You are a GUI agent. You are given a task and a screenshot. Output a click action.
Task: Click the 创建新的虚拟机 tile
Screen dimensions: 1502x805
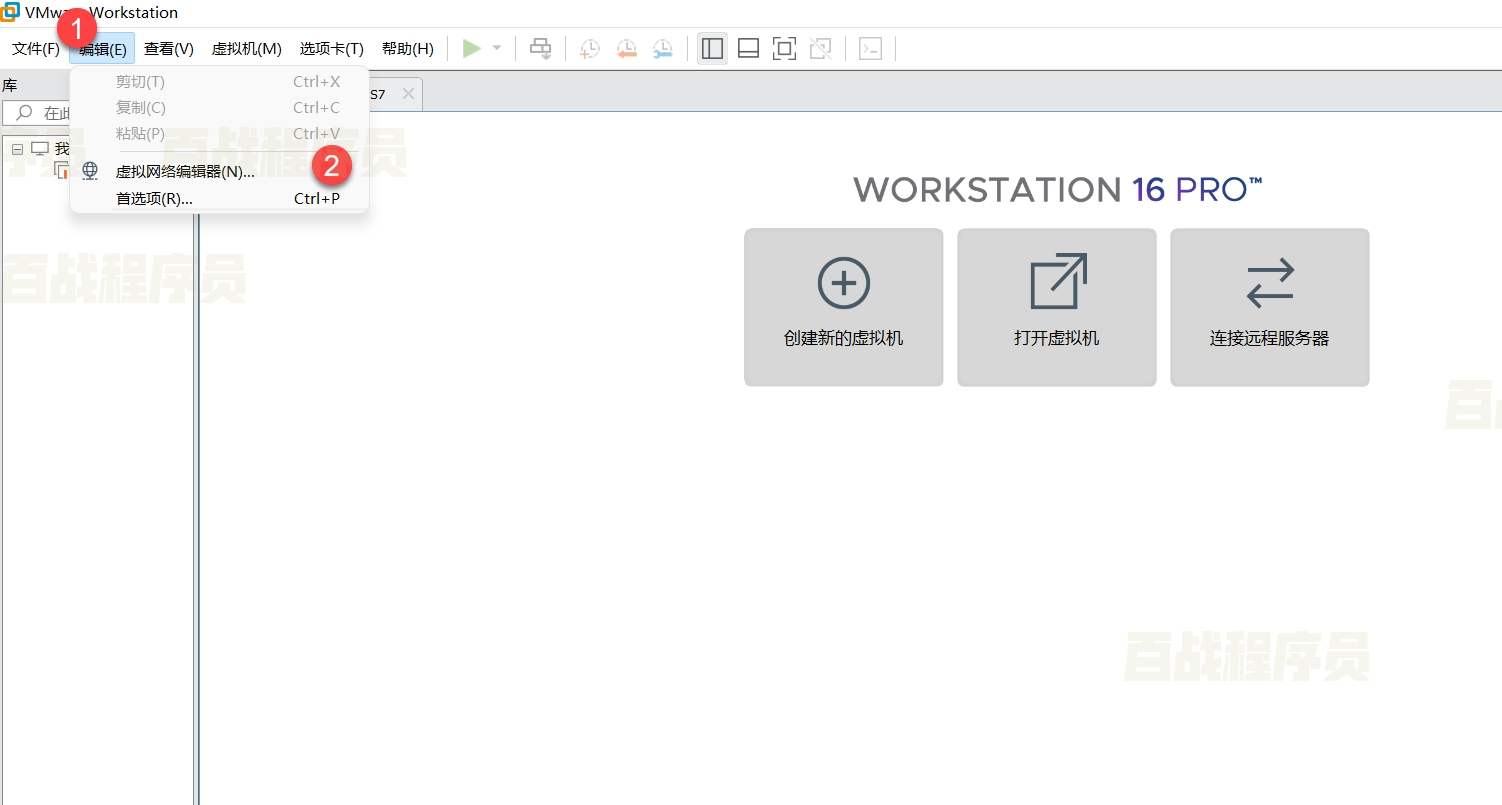point(844,307)
